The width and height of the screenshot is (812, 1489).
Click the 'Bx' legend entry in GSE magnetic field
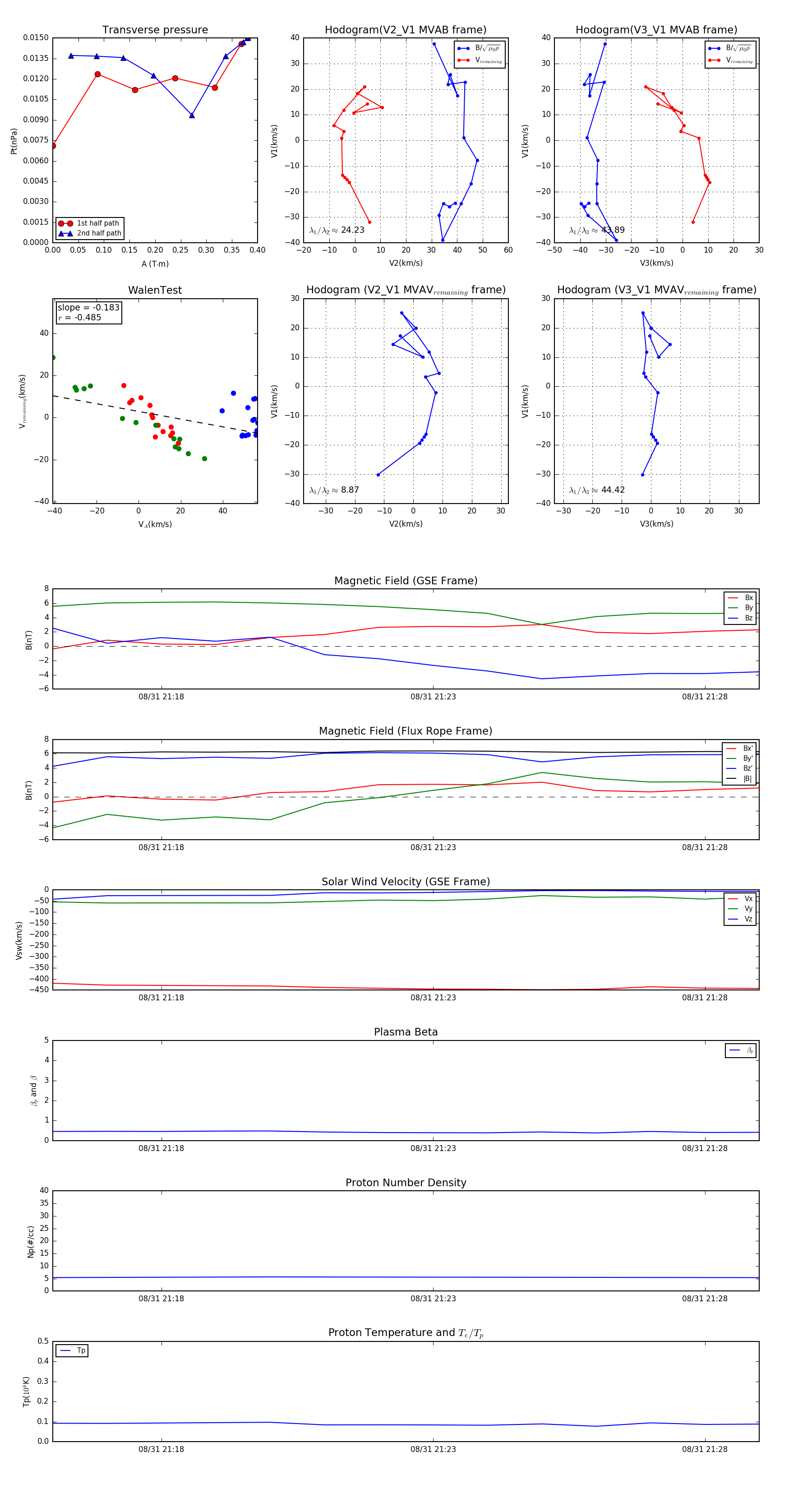tap(740, 598)
